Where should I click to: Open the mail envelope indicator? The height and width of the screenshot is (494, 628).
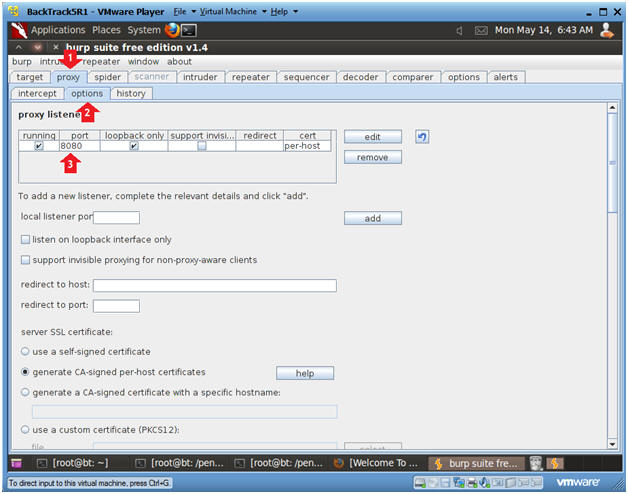pos(481,30)
